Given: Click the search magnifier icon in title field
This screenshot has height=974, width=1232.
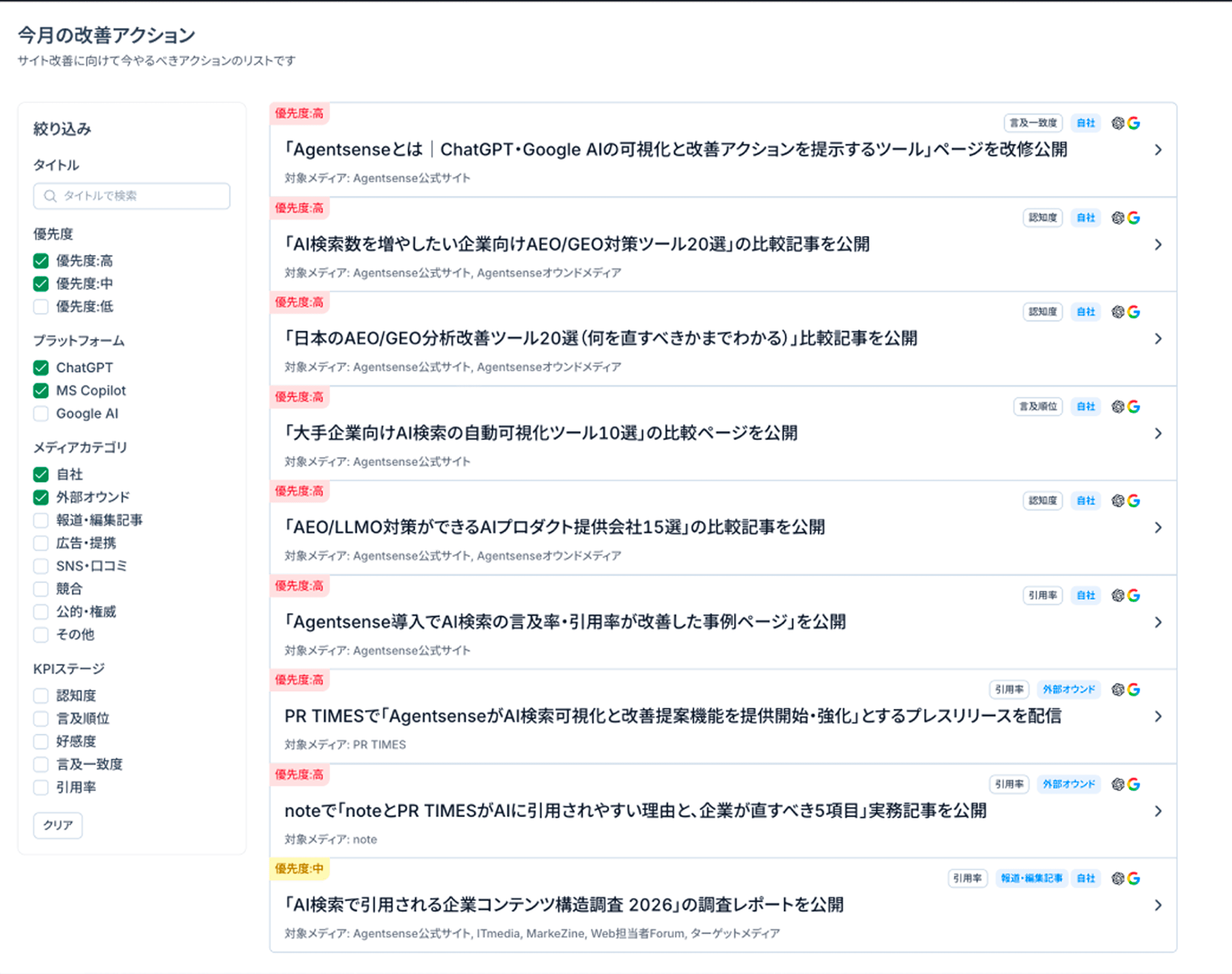Looking at the screenshot, I should click(x=50, y=196).
